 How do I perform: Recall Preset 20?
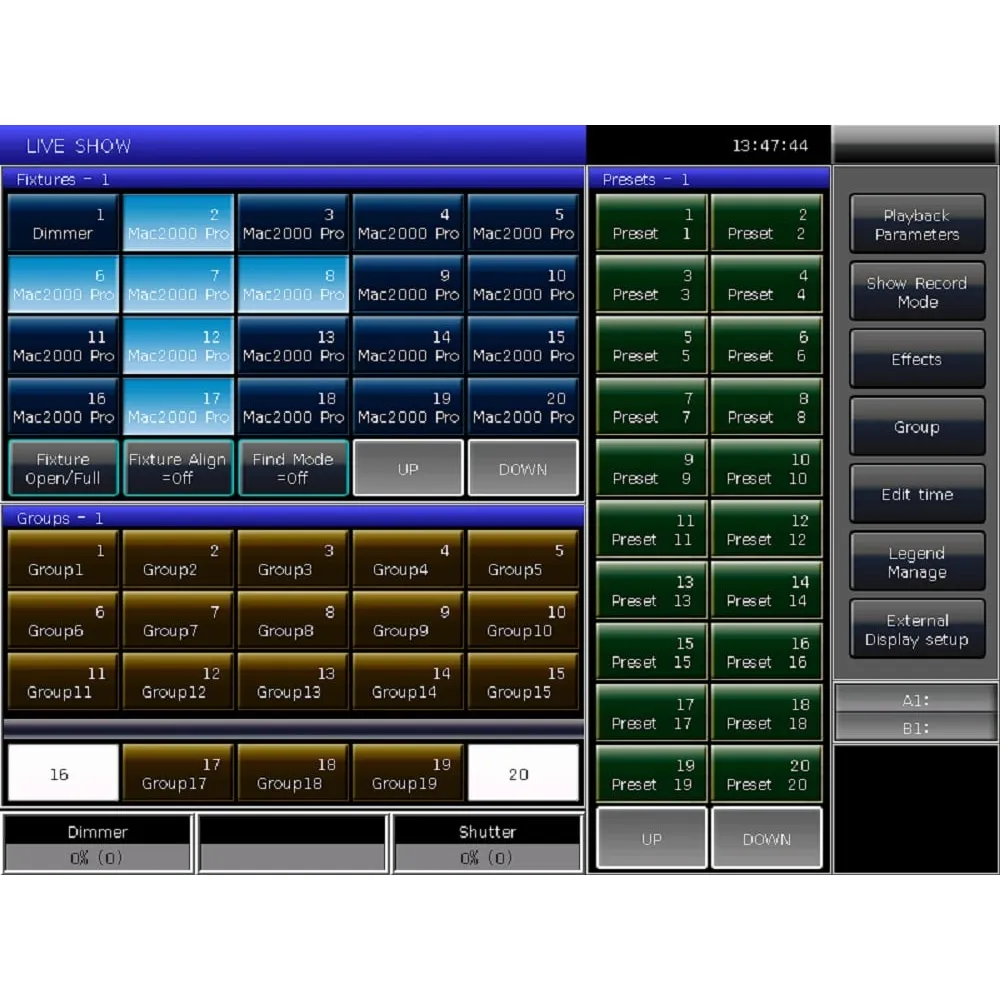coord(767,774)
